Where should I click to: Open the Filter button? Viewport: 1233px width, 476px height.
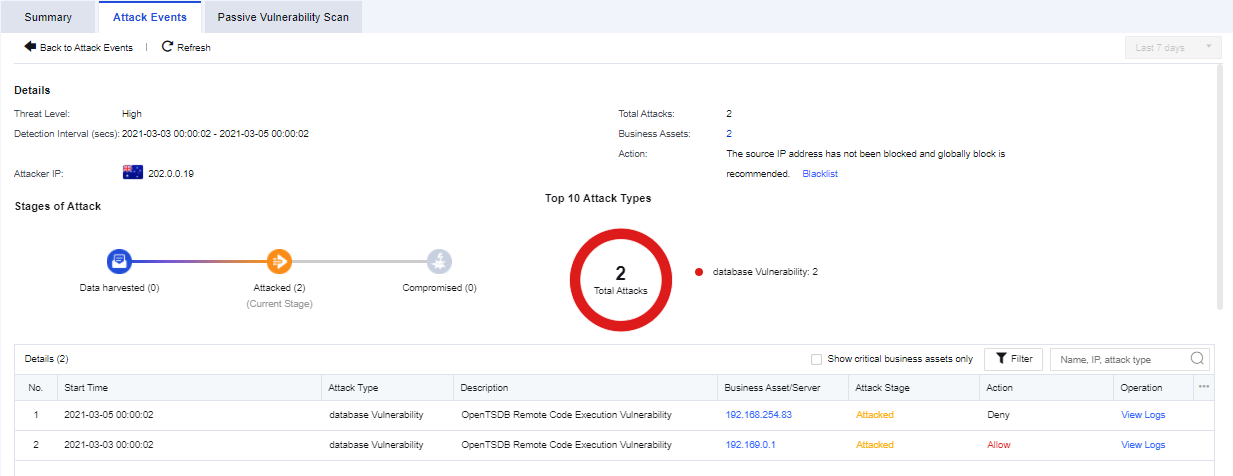pyautogui.click(x=1013, y=359)
